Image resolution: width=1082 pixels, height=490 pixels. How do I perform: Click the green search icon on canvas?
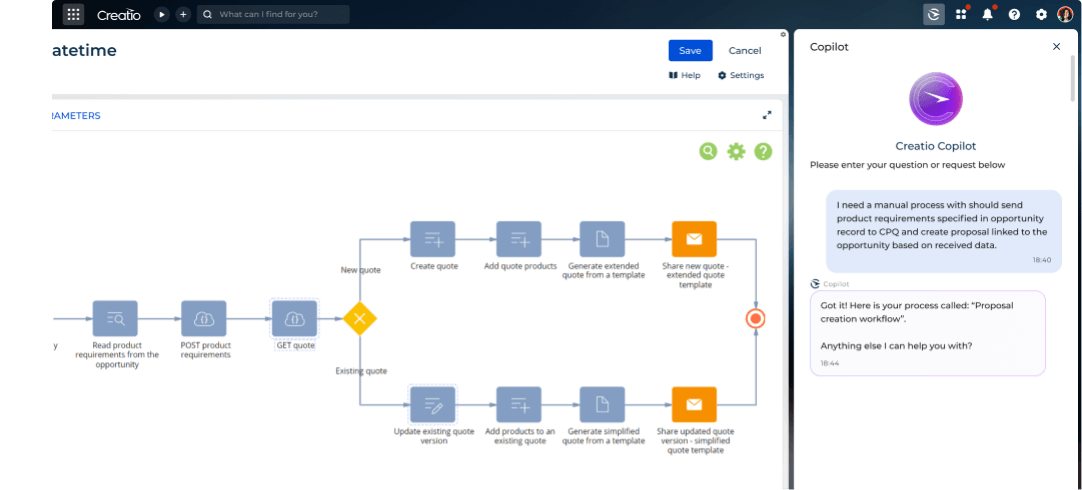[x=708, y=151]
